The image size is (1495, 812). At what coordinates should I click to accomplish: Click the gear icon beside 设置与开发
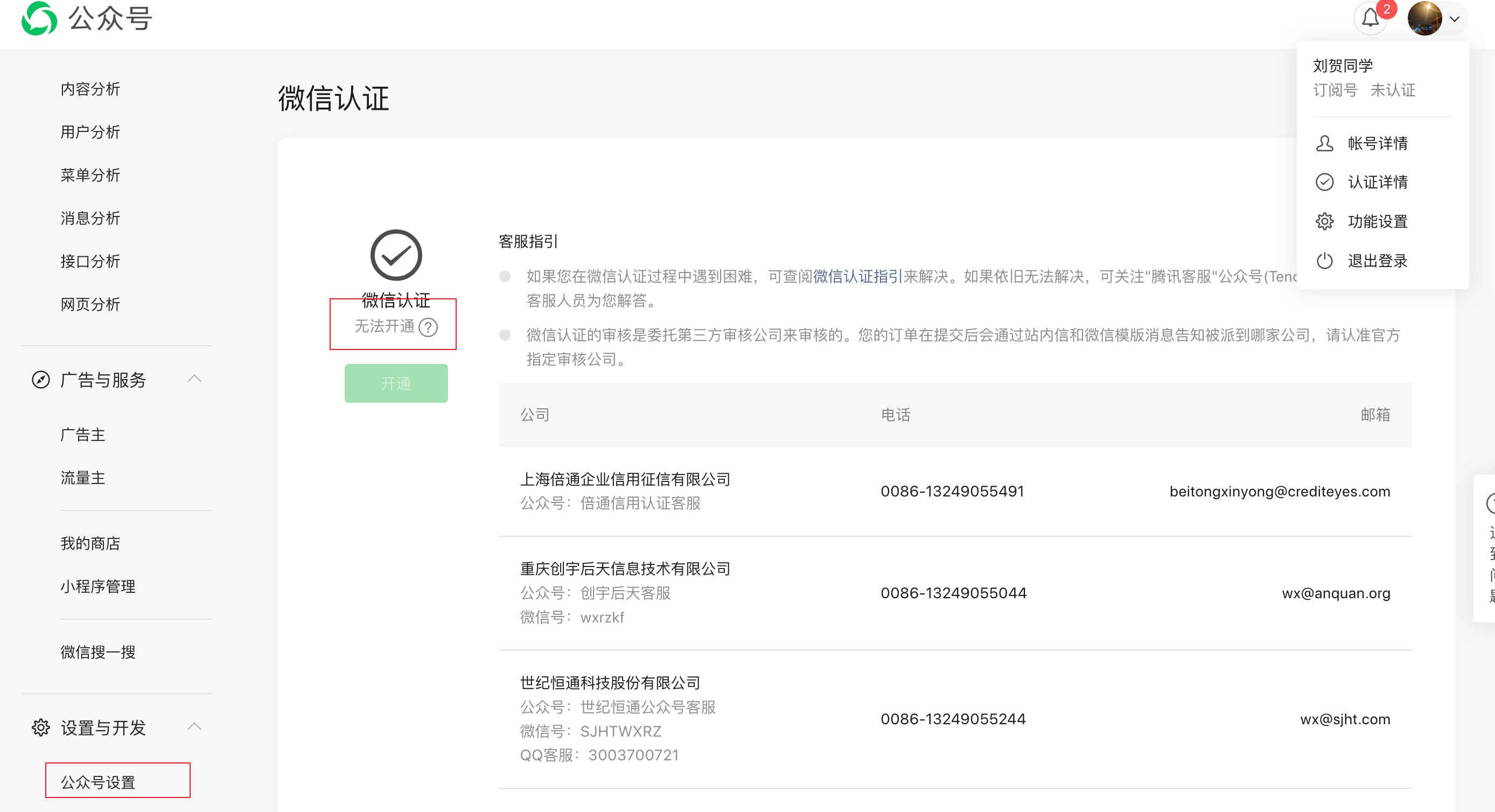pyautogui.click(x=40, y=727)
